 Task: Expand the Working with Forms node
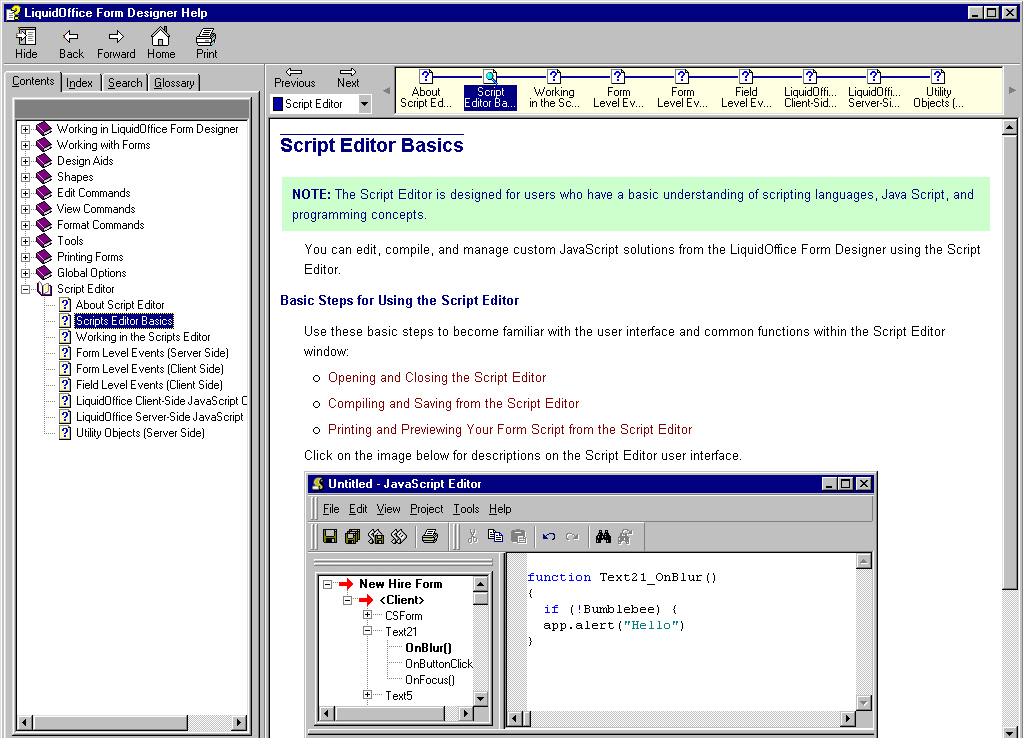point(25,145)
